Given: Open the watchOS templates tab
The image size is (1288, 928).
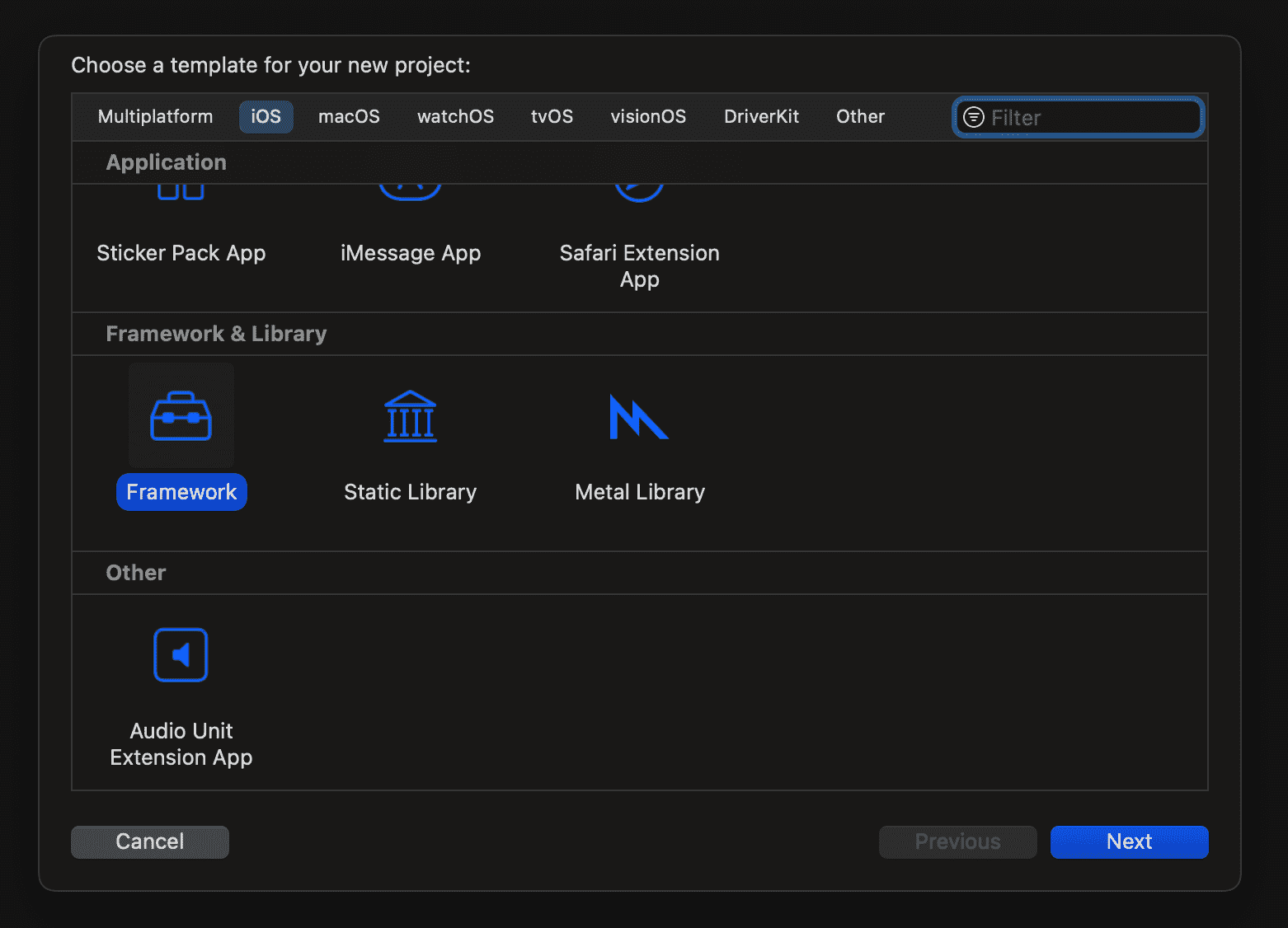Looking at the screenshot, I should (x=455, y=116).
